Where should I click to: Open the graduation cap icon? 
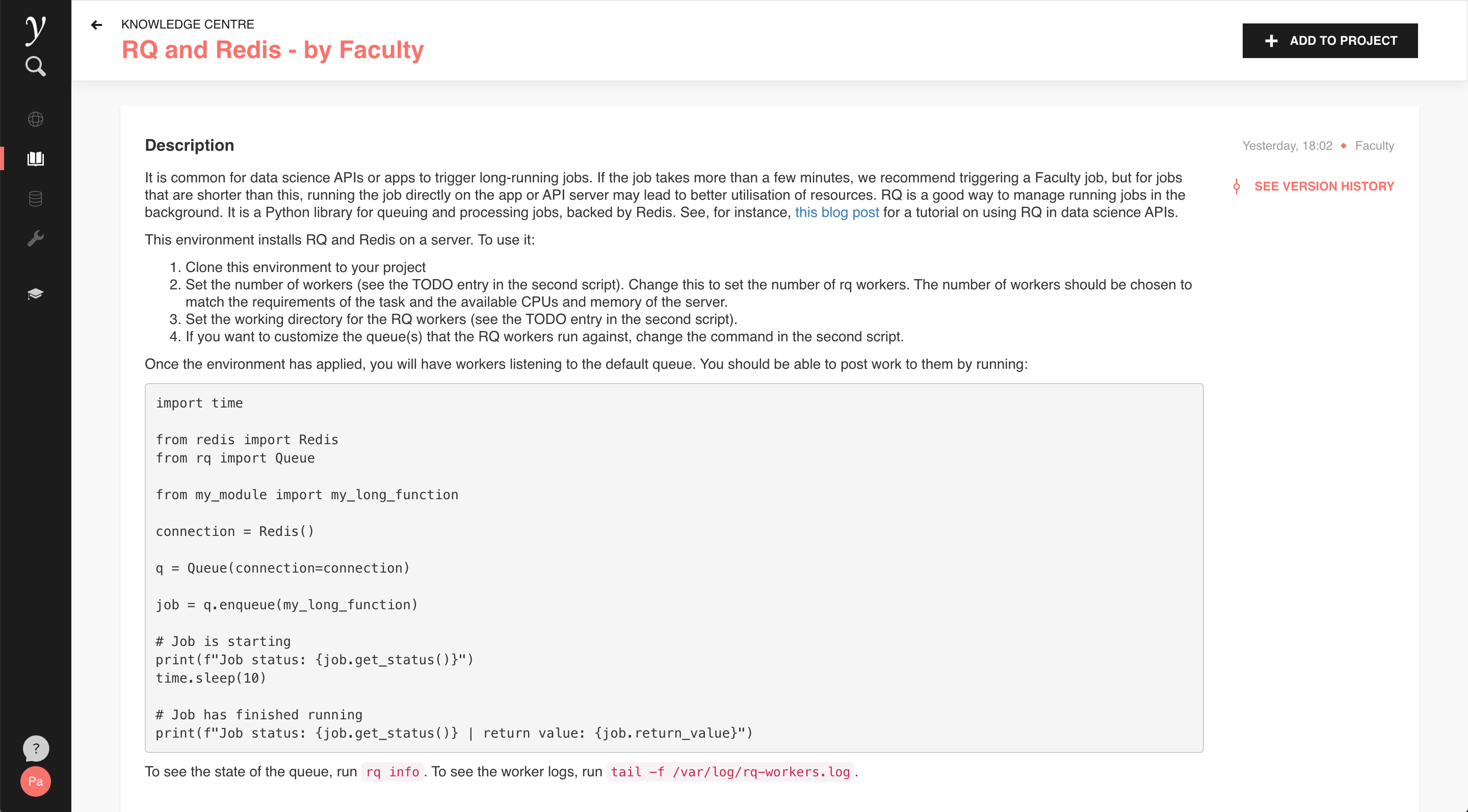tap(35, 294)
